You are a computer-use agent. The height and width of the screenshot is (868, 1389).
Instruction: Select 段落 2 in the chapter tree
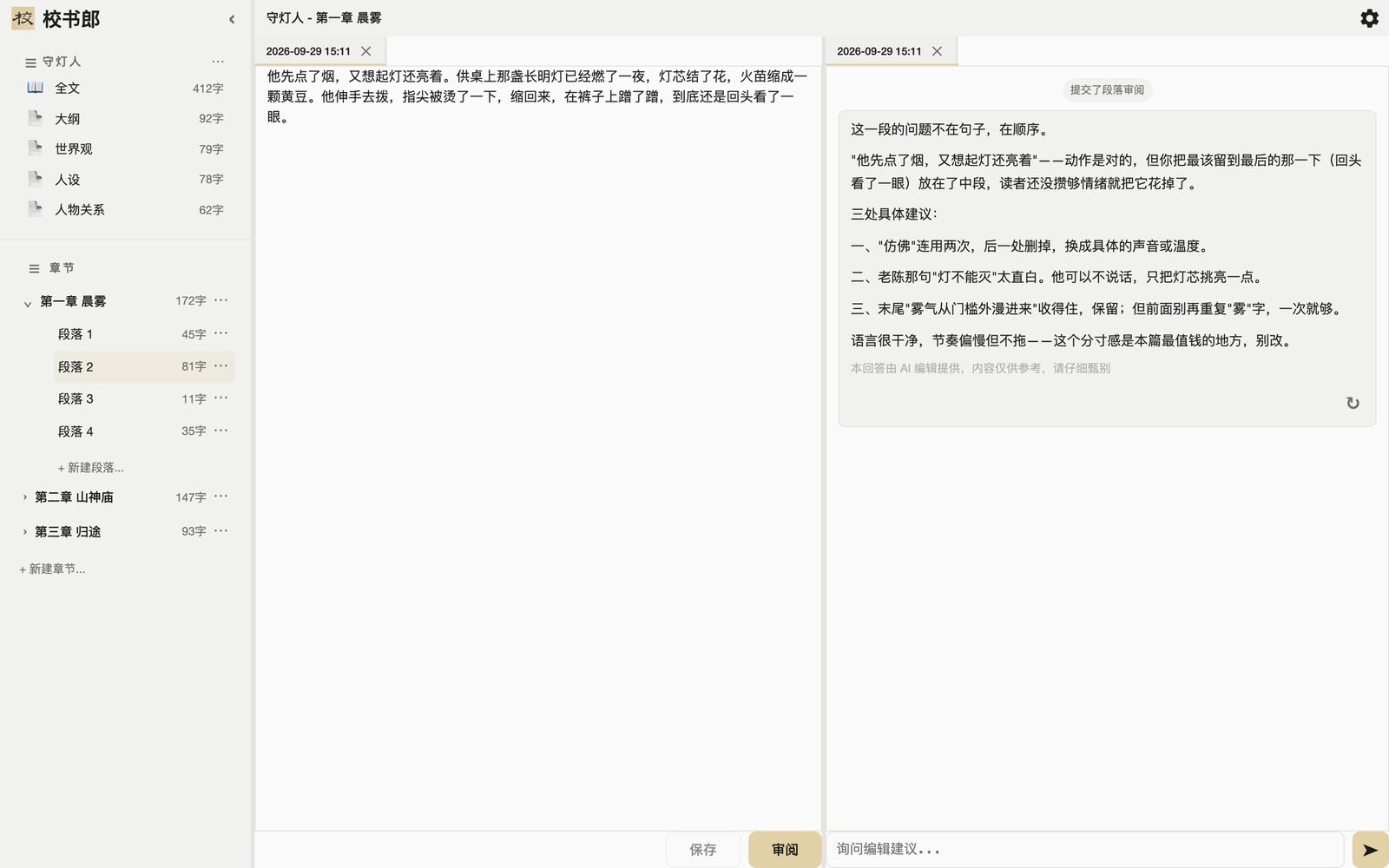pos(144,367)
